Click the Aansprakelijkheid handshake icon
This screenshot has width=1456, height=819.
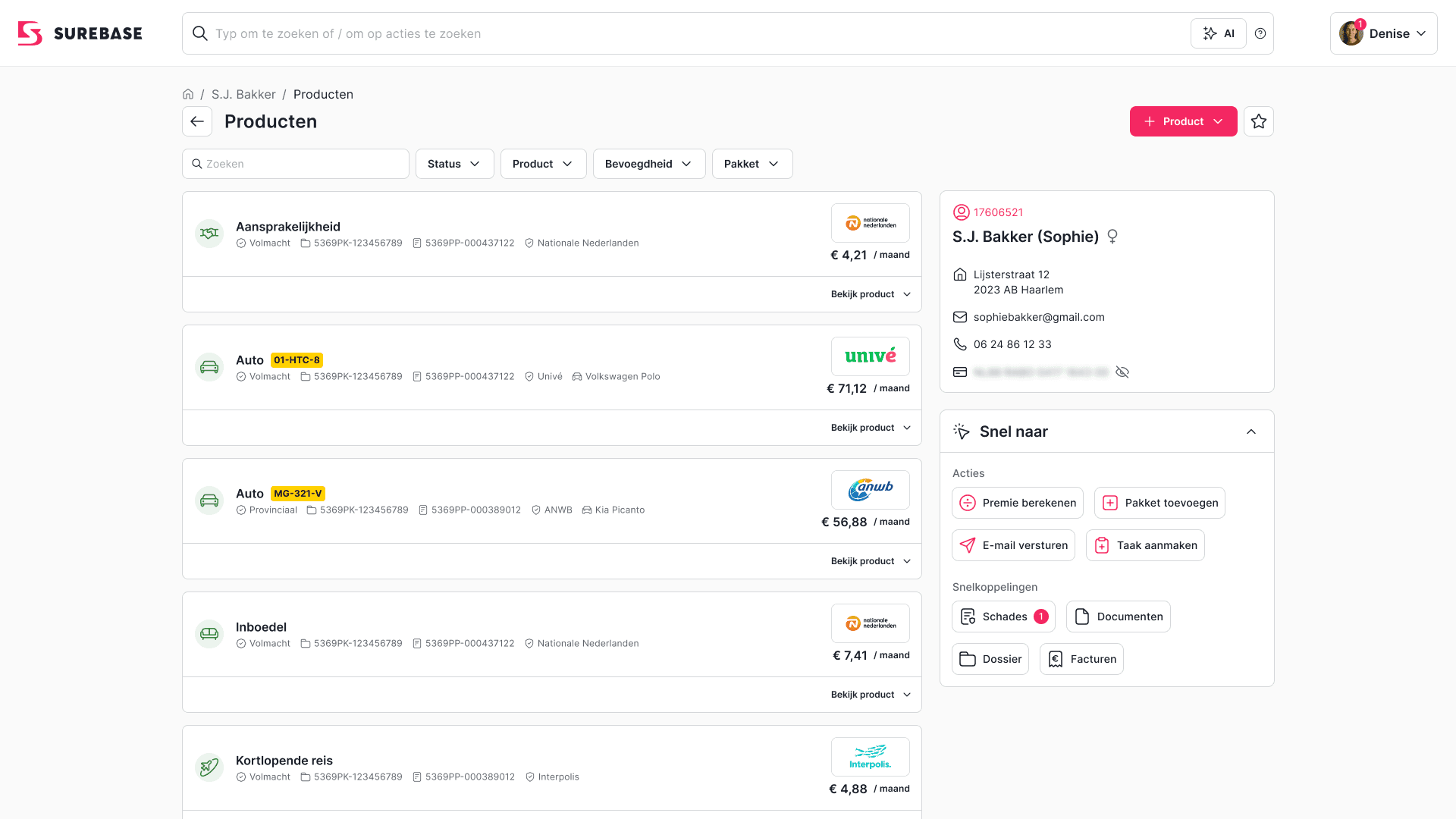[x=209, y=234]
